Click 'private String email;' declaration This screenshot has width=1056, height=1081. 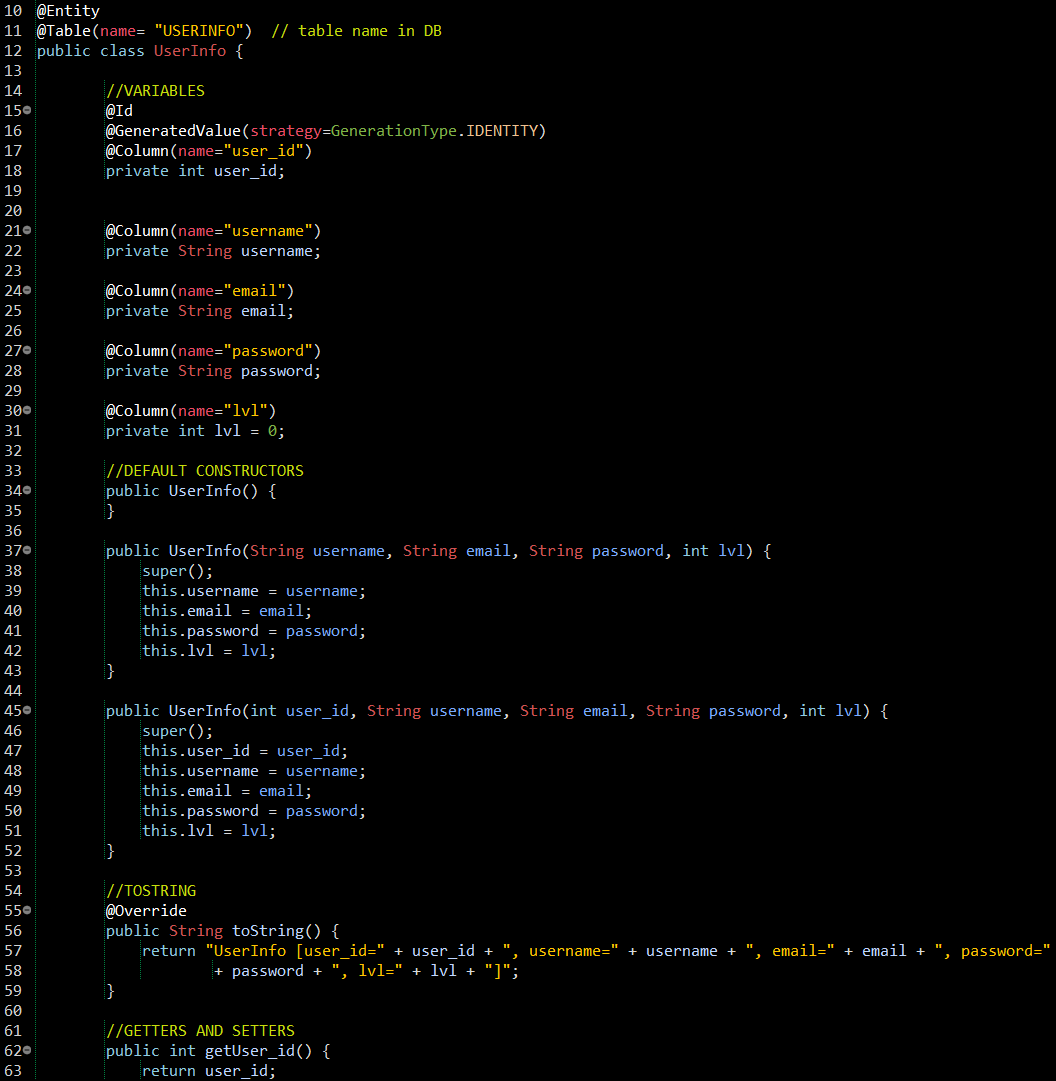199,311
